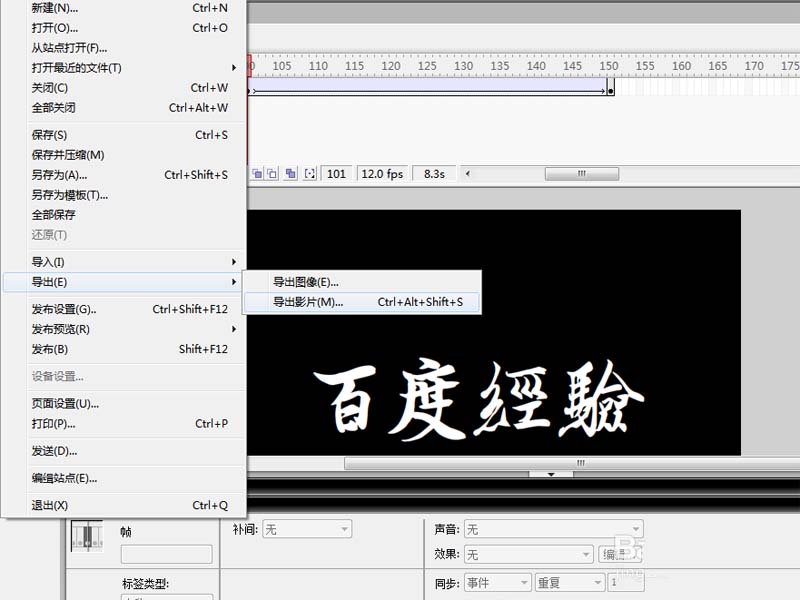Click the timeline horizontal scrollbar thumb
This screenshot has width=800, height=600.
pyautogui.click(x=582, y=174)
